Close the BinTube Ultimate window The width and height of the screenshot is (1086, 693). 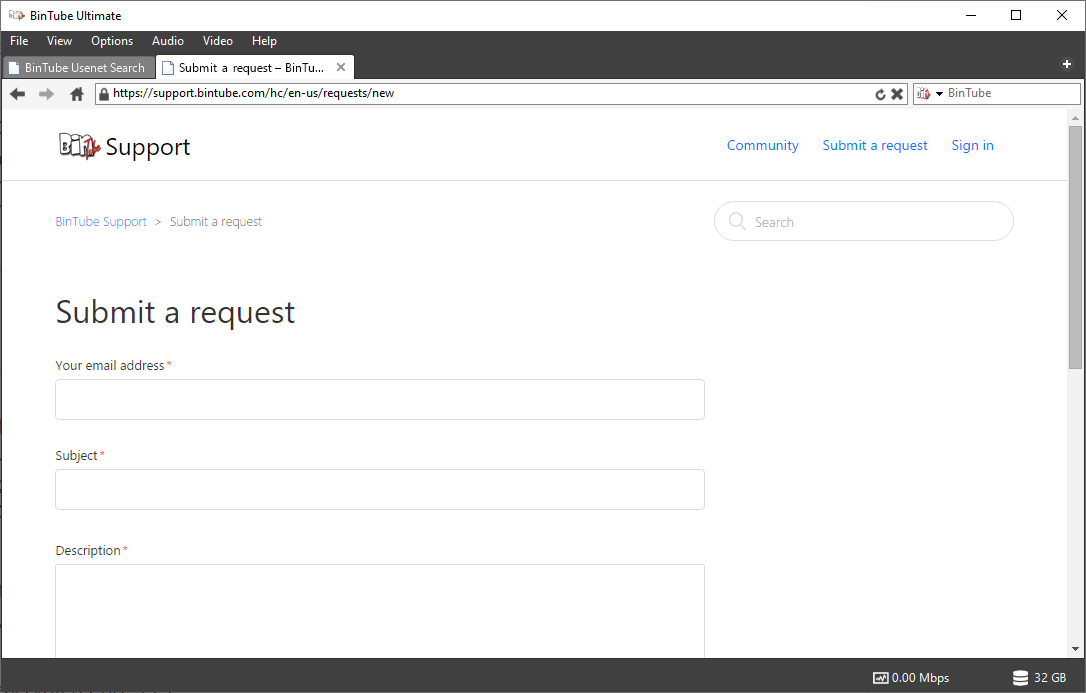pos(1062,15)
